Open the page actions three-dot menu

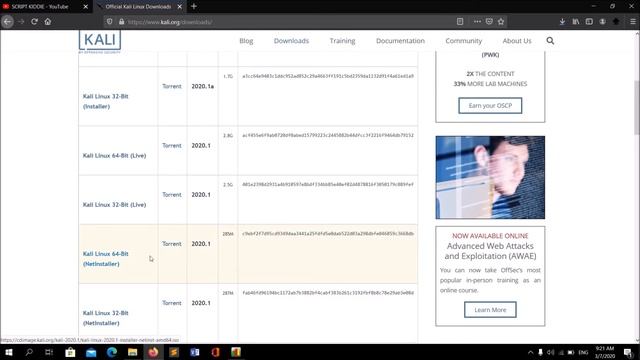click(477, 22)
